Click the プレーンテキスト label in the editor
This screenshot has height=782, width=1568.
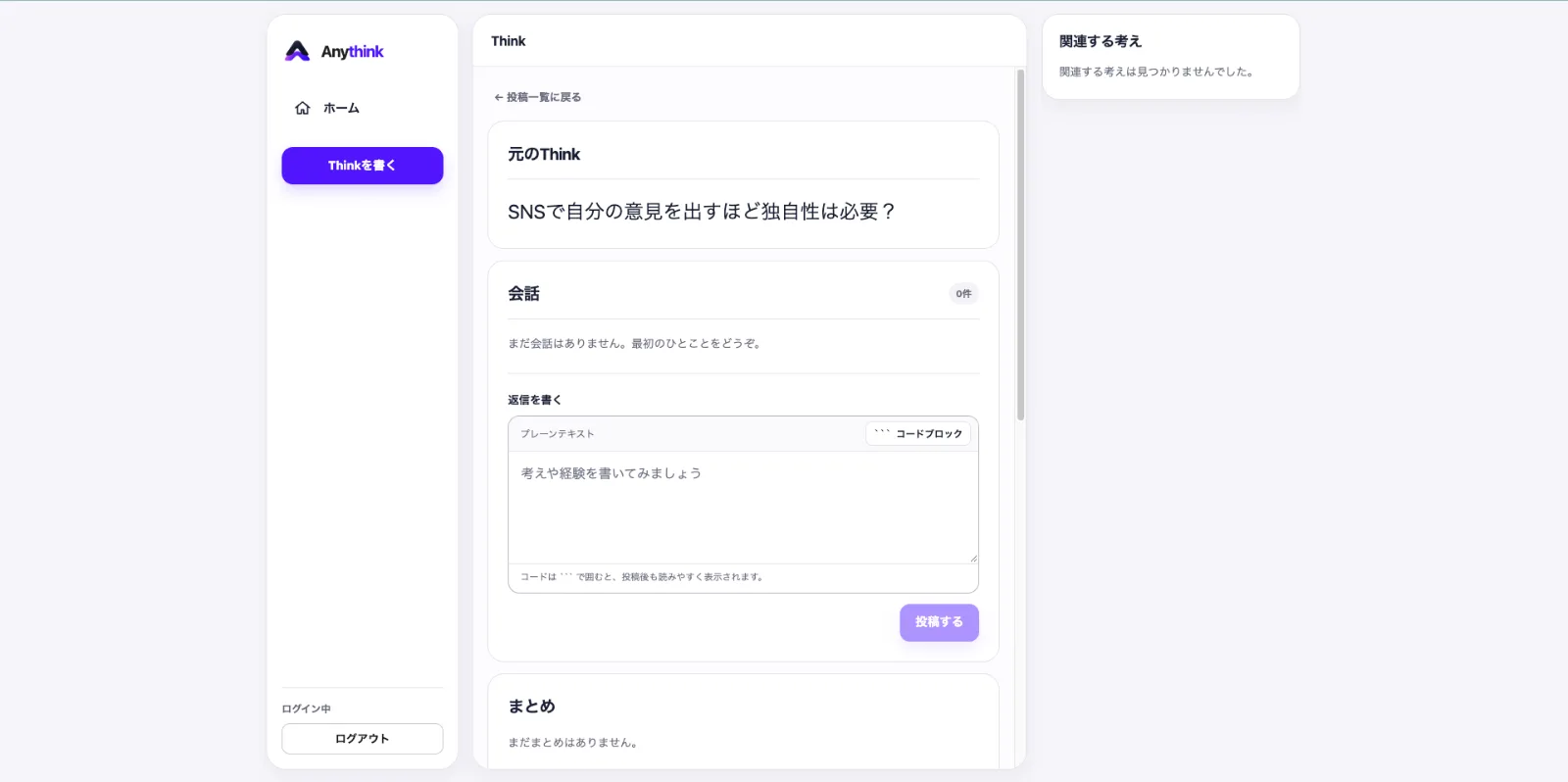point(558,434)
